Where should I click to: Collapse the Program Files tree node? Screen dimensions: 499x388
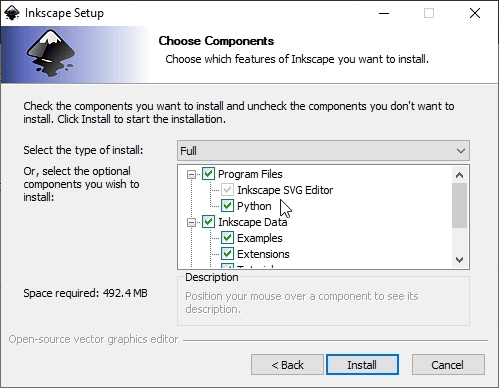click(191, 174)
